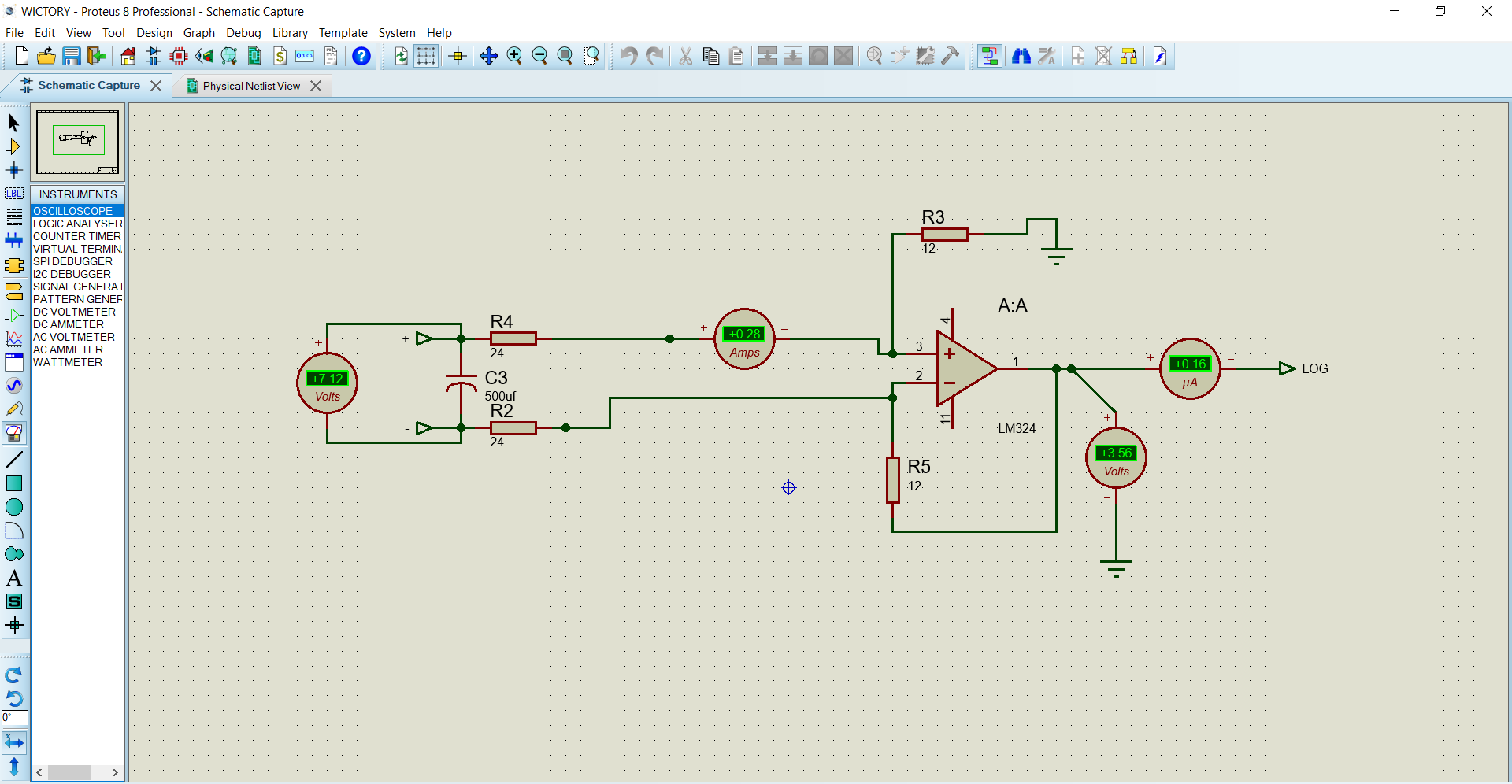Go to the Home page icon
This screenshot has width=1512, height=784.
pyautogui.click(x=128, y=56)
